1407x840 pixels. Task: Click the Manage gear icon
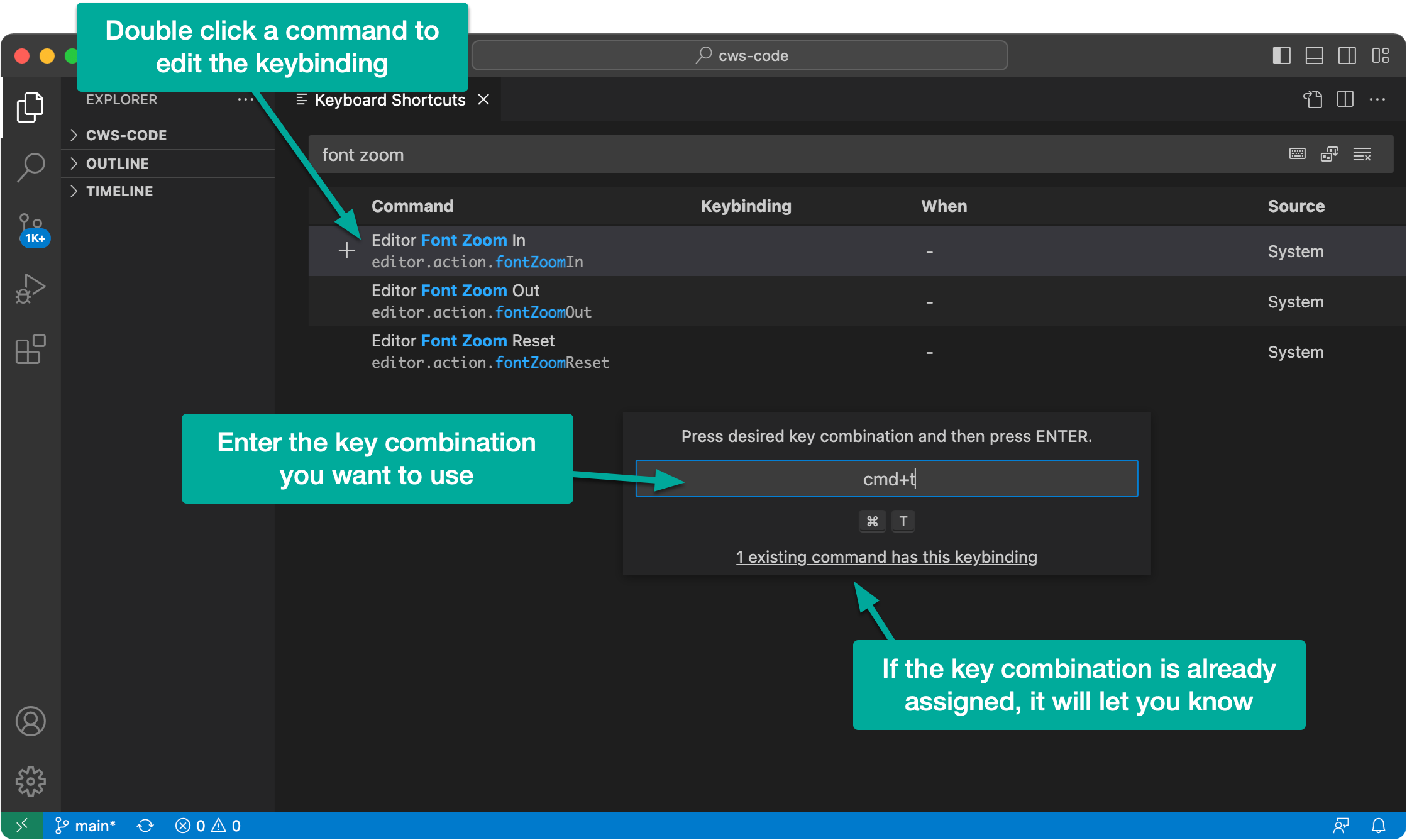point(31,782)
